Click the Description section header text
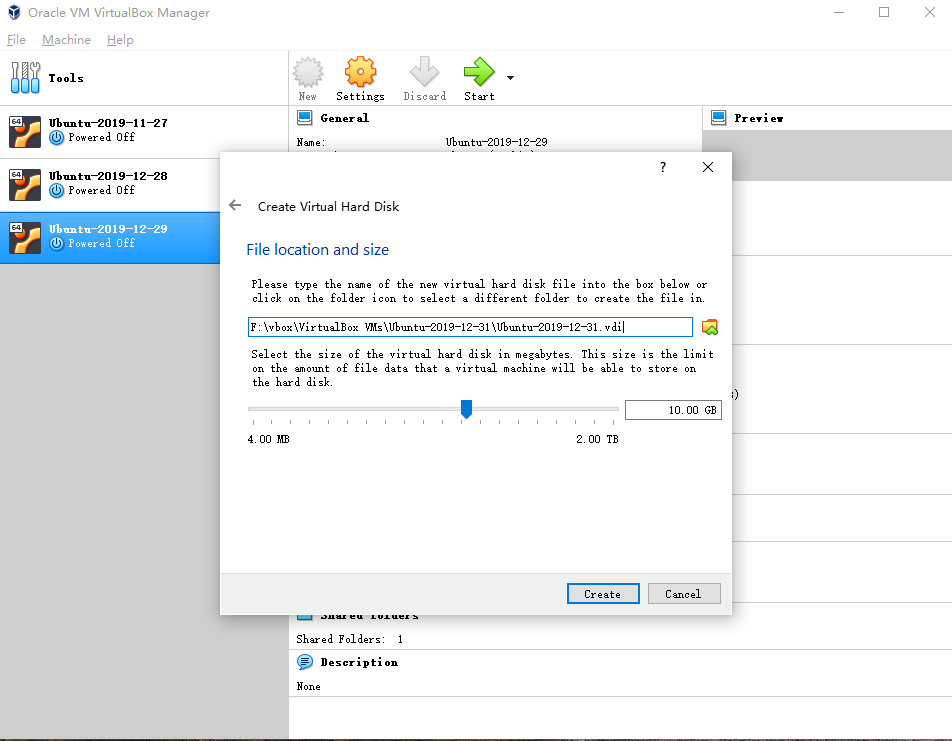Image resolution: width=952 pixels, height=741 pixels. (359, 662)
